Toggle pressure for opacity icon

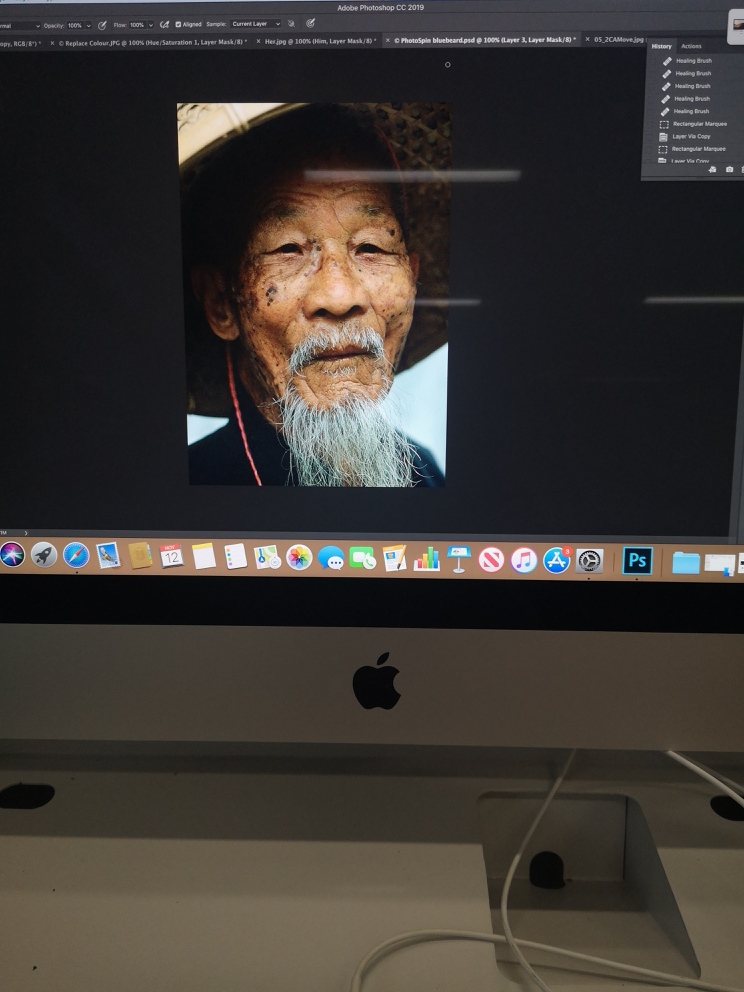click(102, 25)
